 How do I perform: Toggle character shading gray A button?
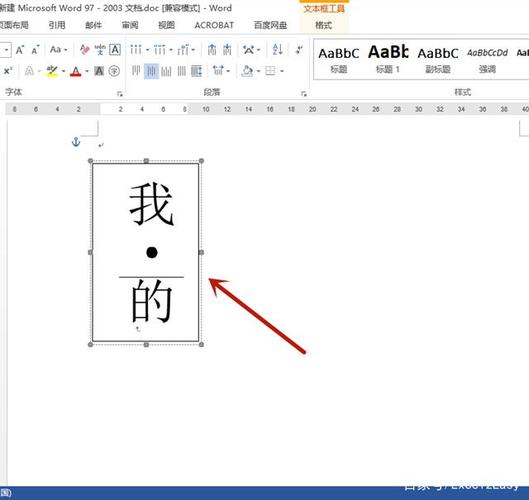[99, 71]
